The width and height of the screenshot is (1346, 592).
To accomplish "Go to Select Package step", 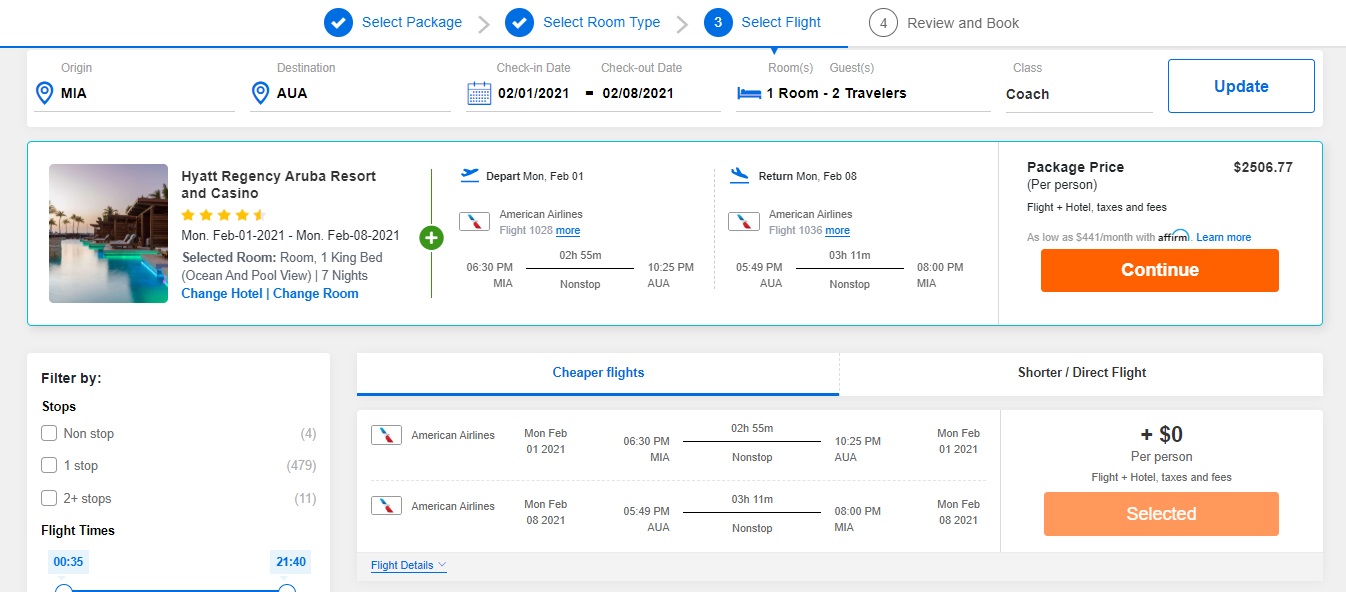I will (412, 22).
